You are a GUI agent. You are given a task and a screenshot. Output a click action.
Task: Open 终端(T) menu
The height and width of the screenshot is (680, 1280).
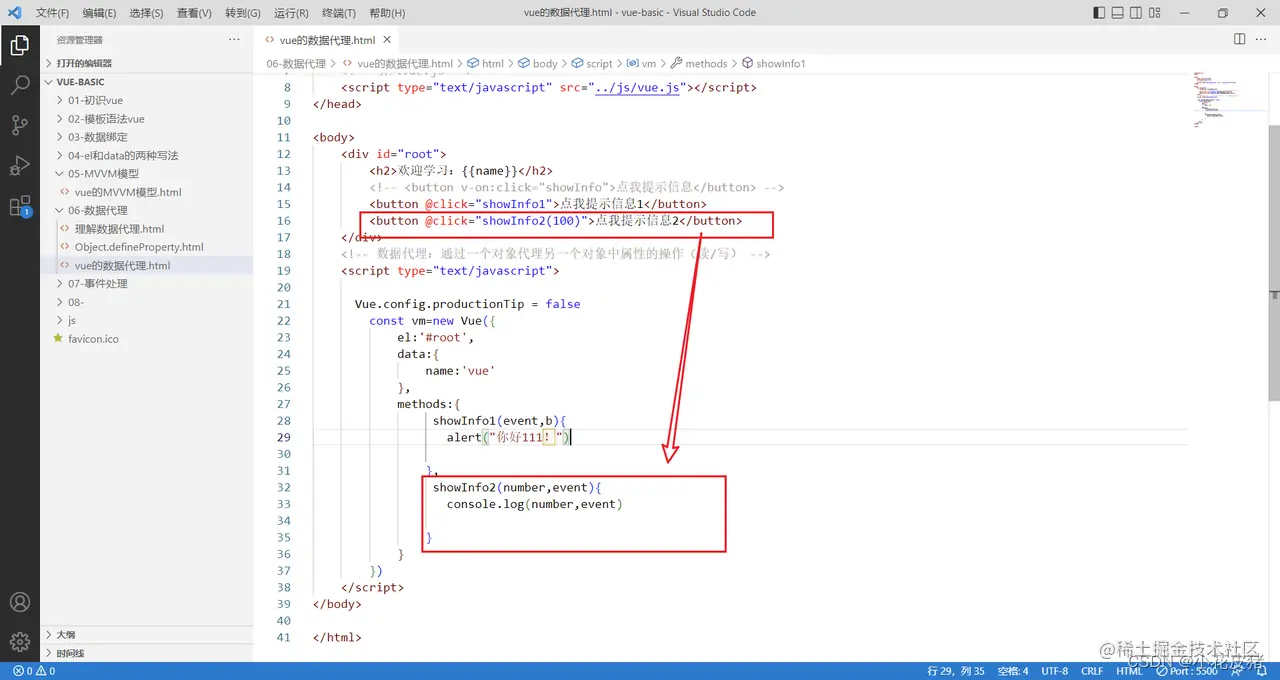(x=338, y=13)
